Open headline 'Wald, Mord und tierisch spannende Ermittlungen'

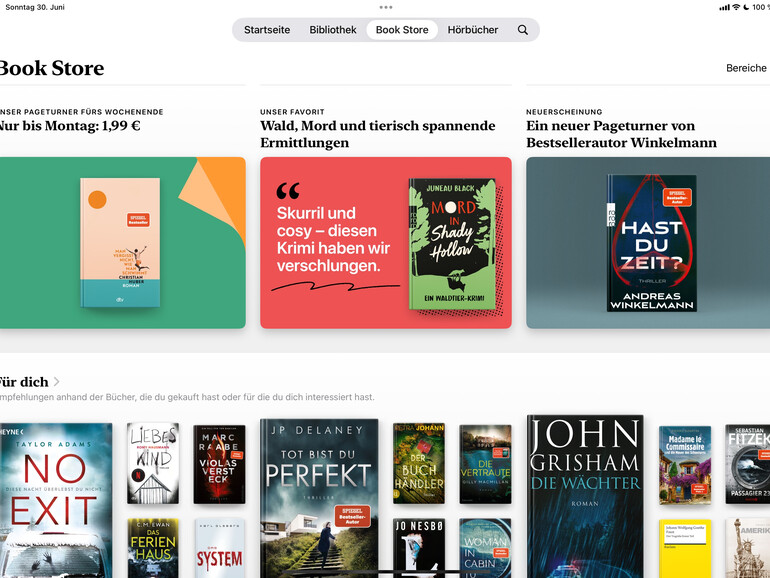coord(378,134)
